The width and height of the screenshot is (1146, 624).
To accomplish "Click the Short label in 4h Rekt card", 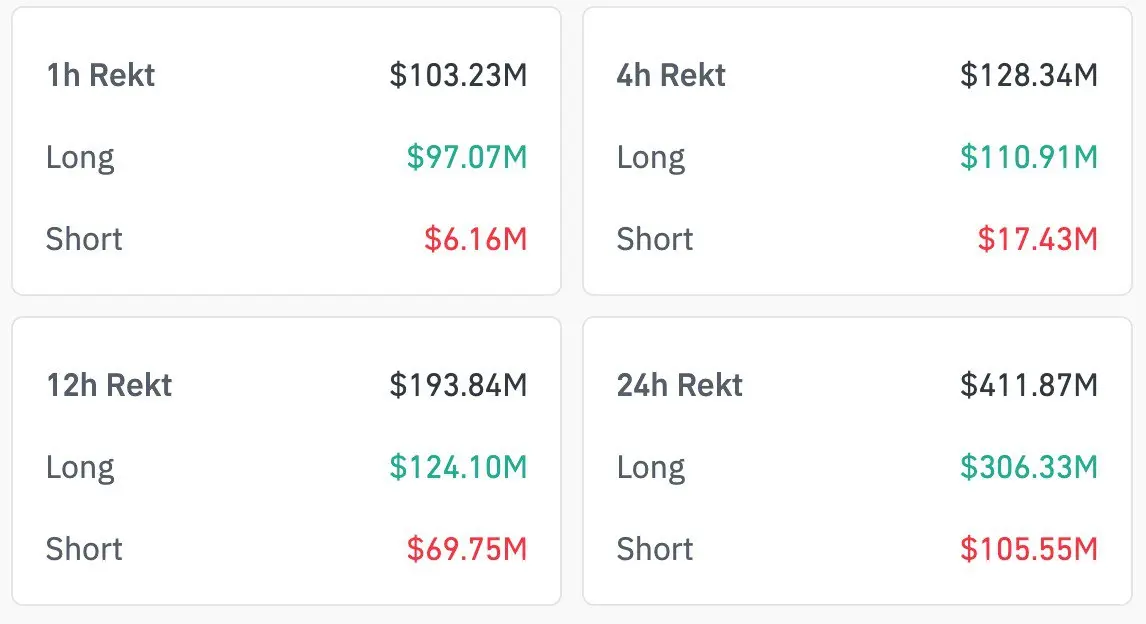I will pos(655,239).
